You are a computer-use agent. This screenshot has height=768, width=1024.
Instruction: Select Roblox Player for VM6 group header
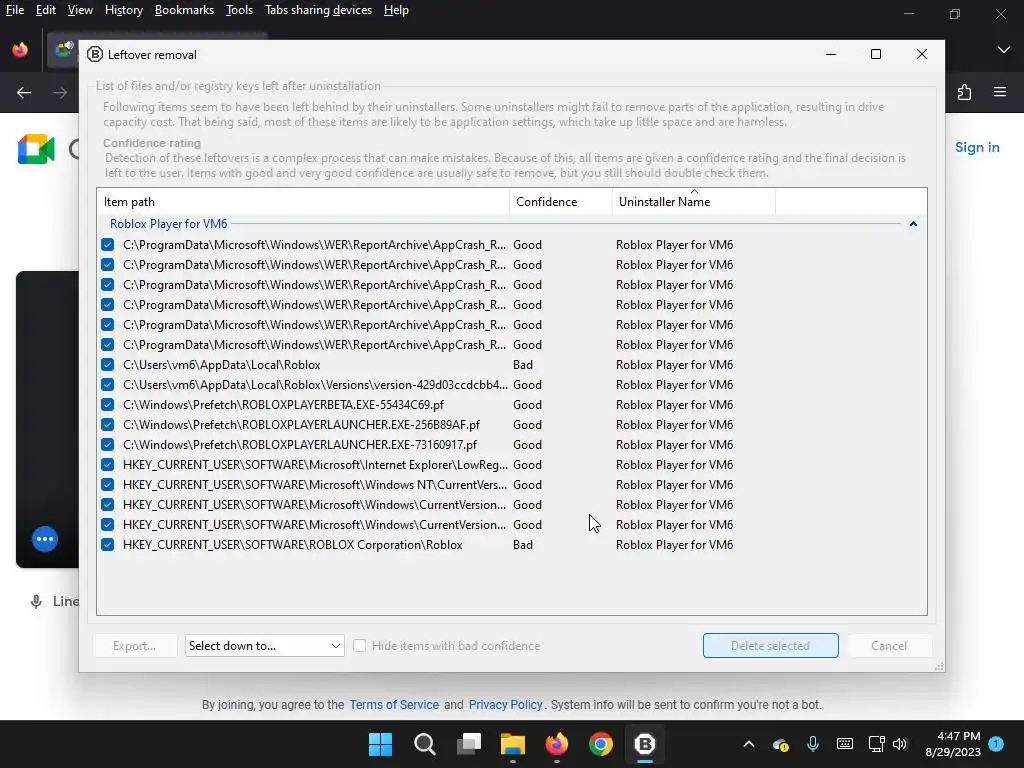(168, 223)
